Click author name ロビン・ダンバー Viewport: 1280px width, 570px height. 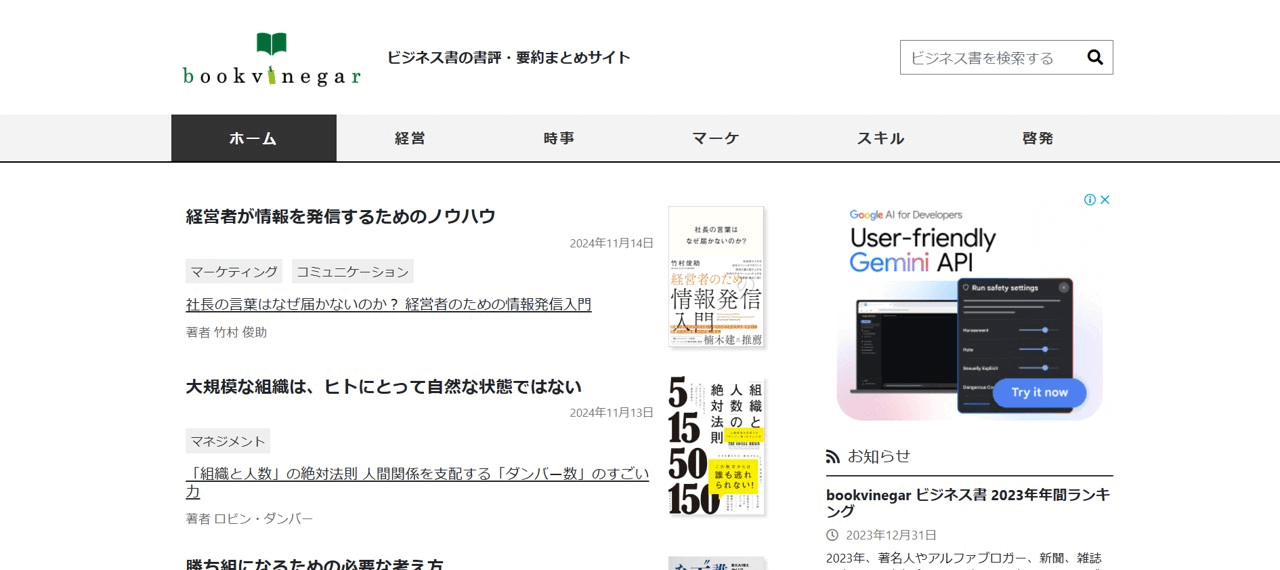263,518
